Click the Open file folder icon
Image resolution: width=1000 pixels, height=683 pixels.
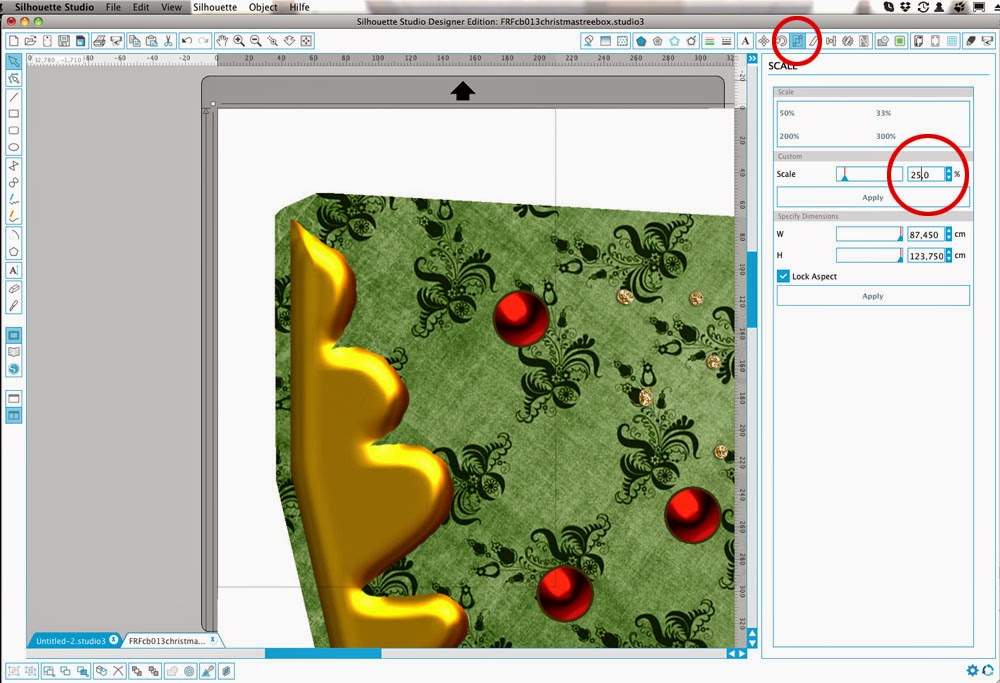click(30, 41)
